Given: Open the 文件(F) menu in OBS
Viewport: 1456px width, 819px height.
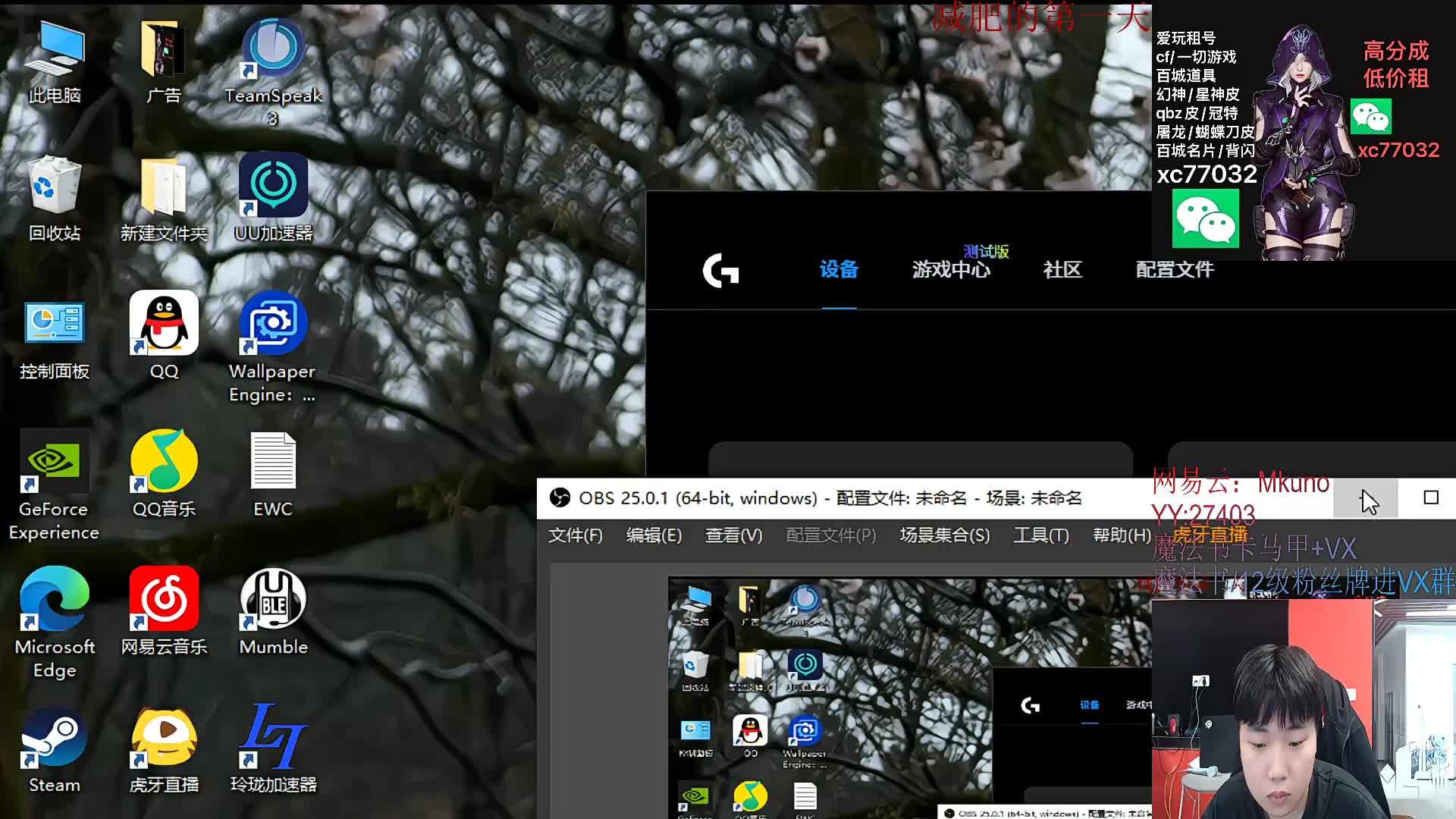Looking at the screenshot, I should coord(575,535).
